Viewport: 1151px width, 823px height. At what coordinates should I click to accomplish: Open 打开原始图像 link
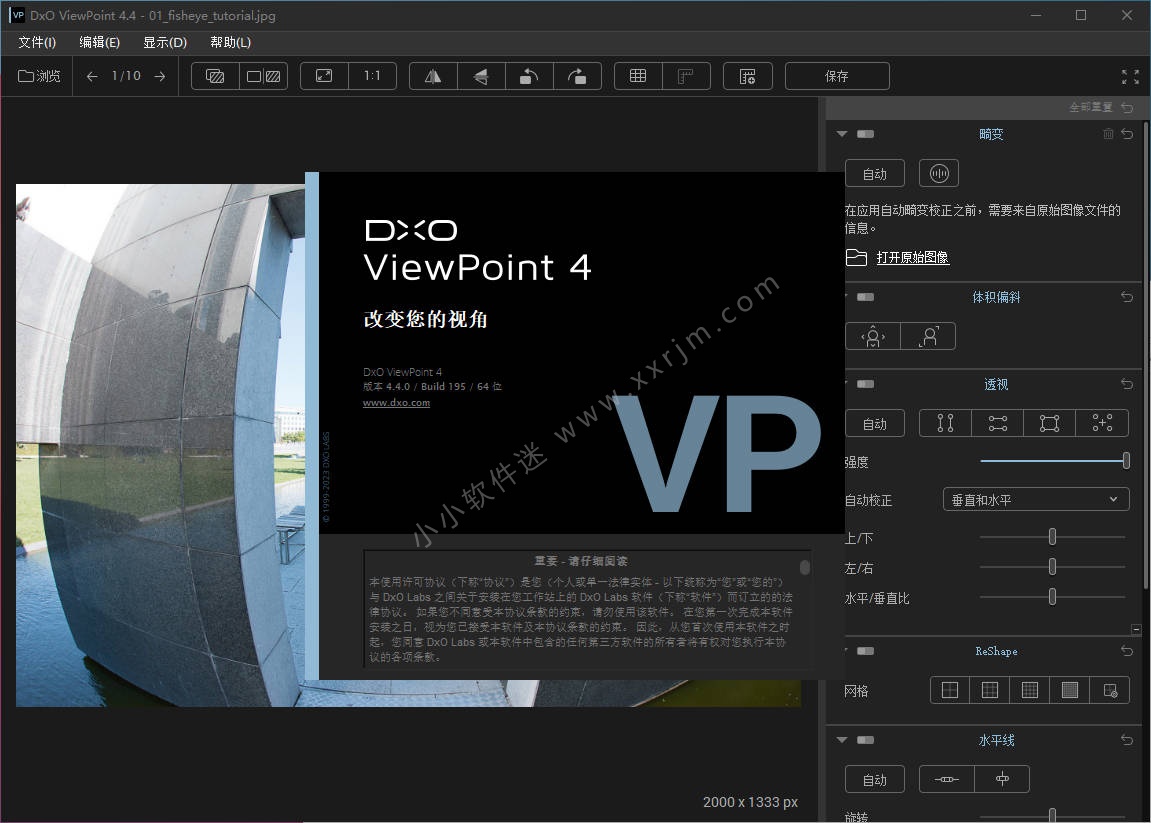tap(912, 257)
